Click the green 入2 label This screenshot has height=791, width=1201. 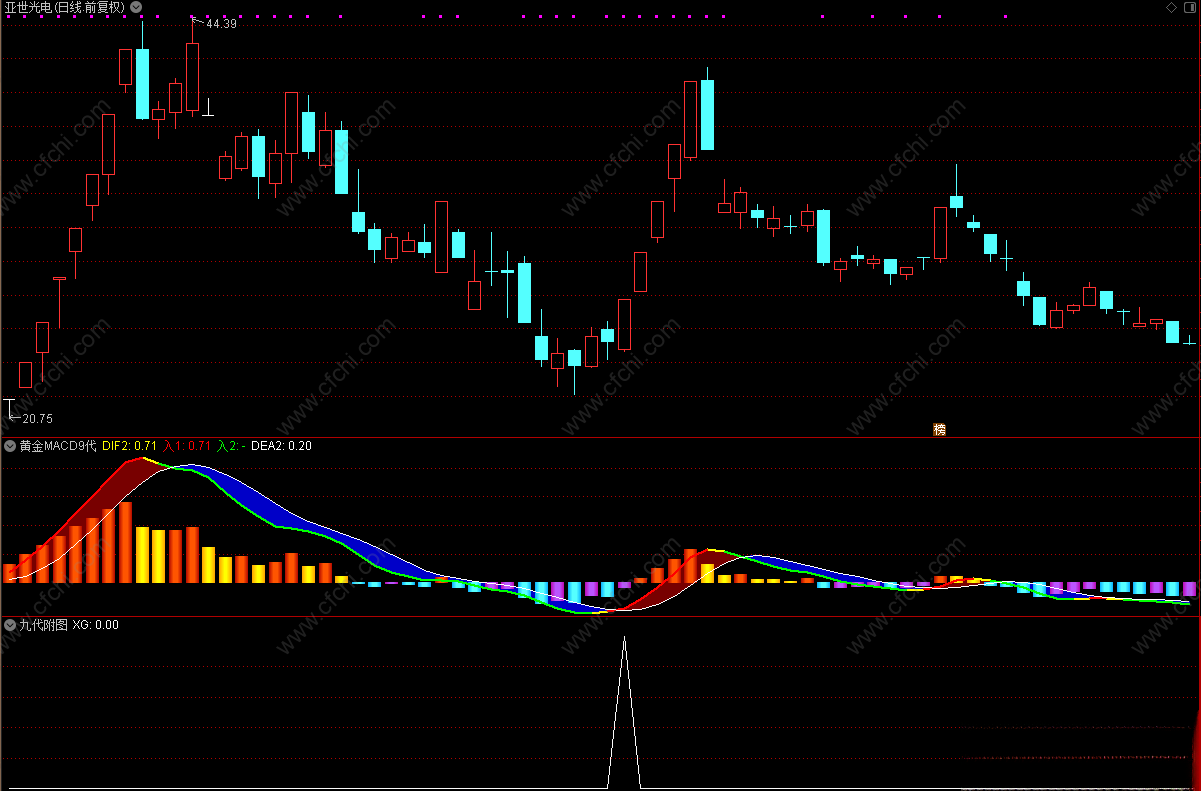[x=230, y=446]
